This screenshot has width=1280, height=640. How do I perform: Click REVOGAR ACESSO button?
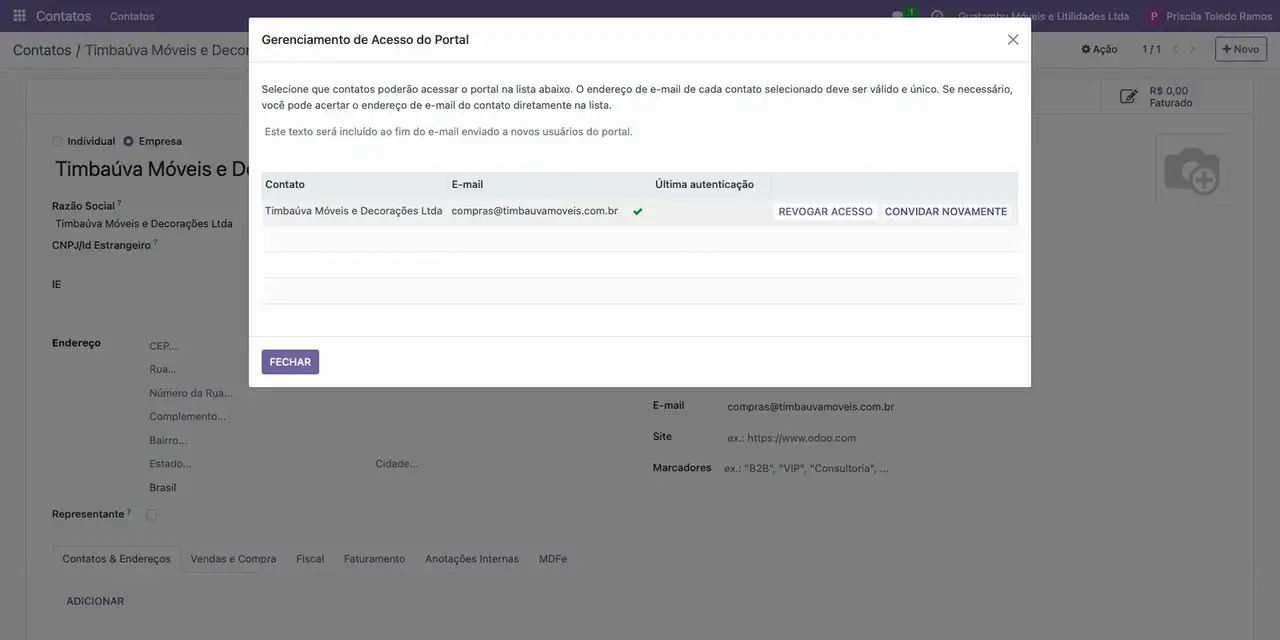point(825,212)
